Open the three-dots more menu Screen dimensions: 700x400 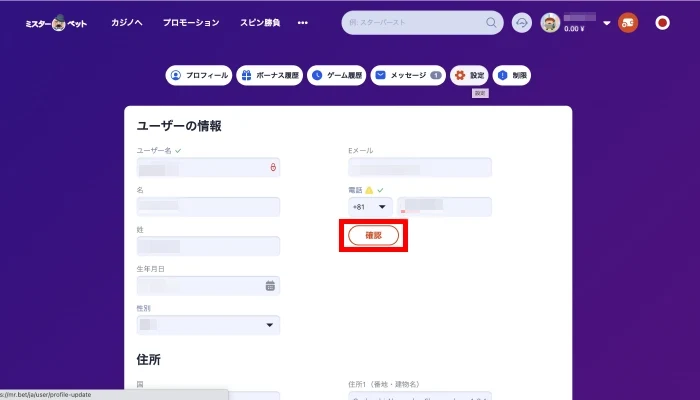point(303,22)
